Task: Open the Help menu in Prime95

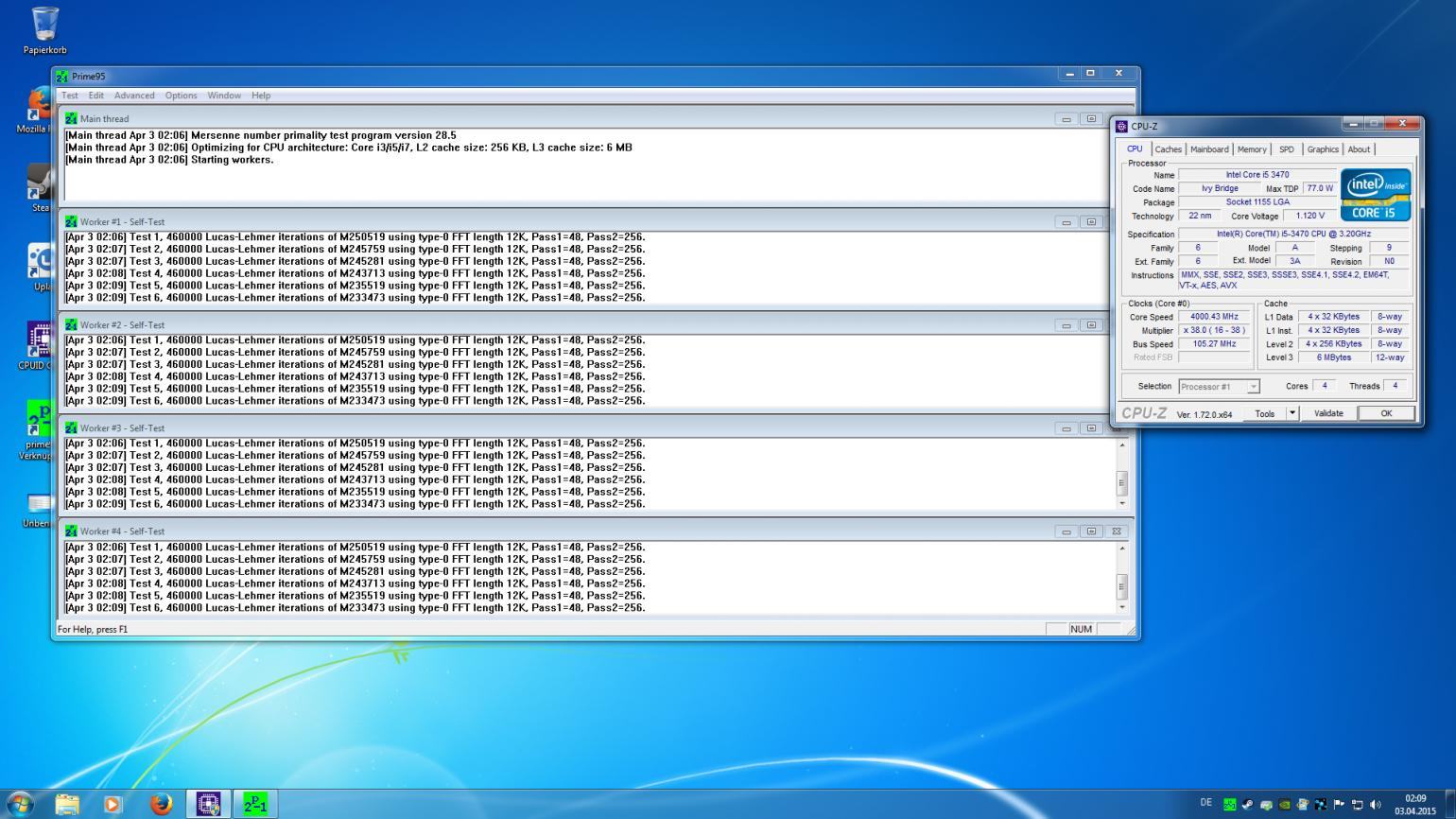Action: point(261,96)
